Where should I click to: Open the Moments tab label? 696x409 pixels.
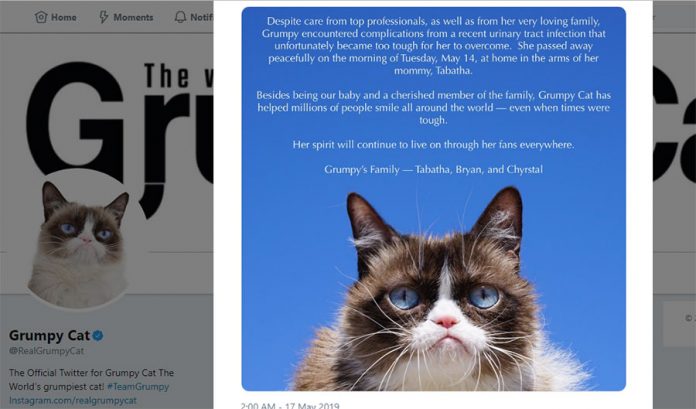133,17
